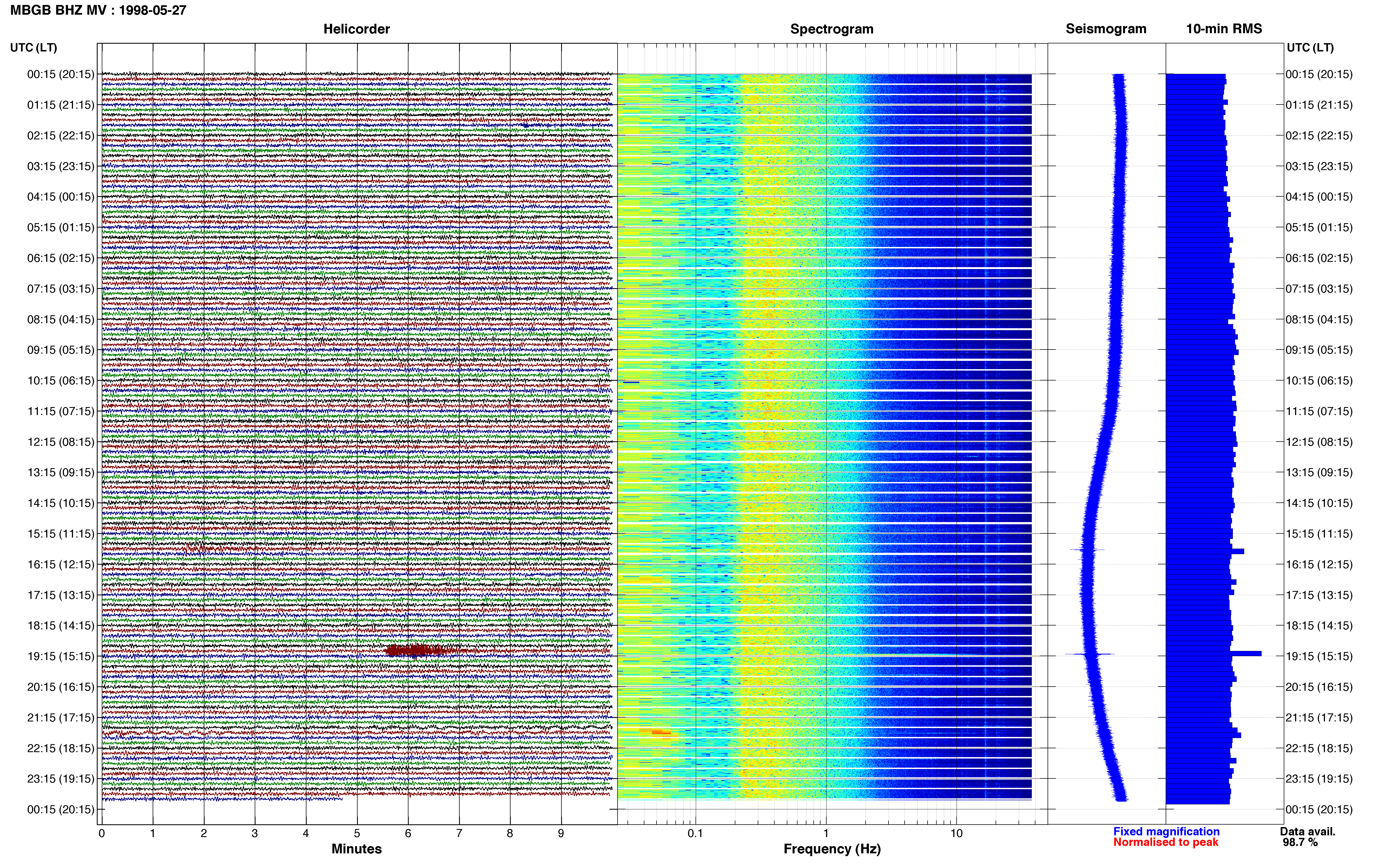
Task: Click the right time label "14:15 (10:15)"
Action: 1319,504
